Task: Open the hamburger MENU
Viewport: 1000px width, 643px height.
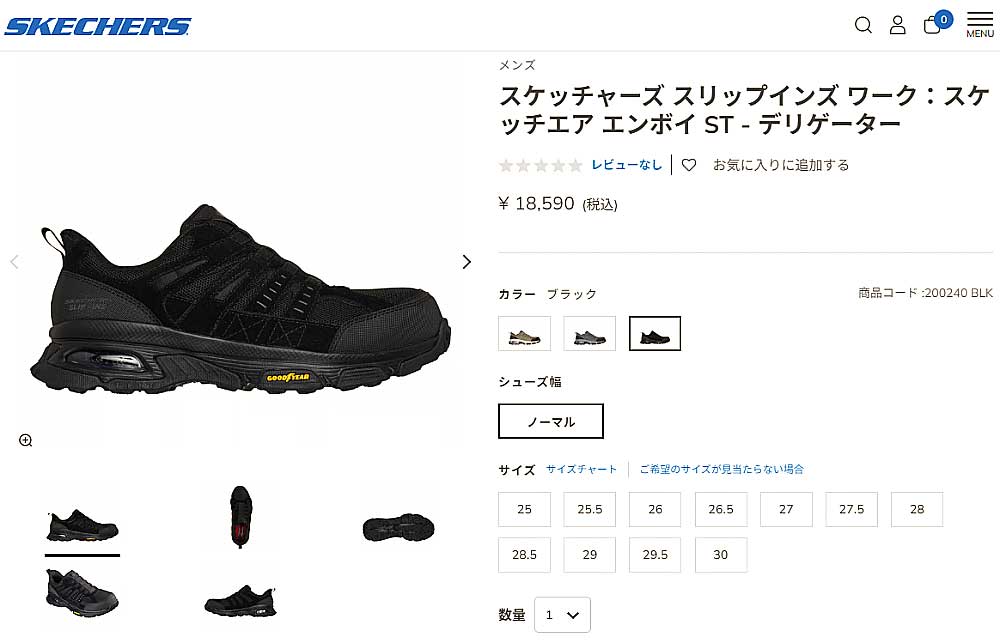Action: tap(980, 24)
